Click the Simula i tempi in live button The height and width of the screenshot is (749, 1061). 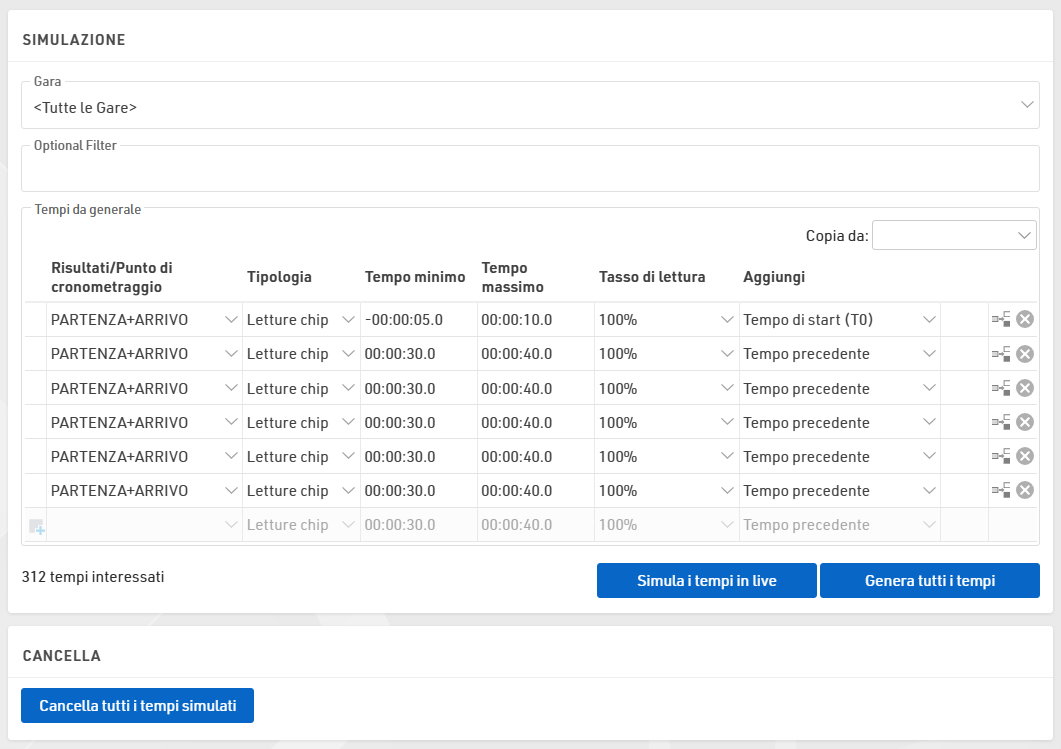(x=706, y=581)
